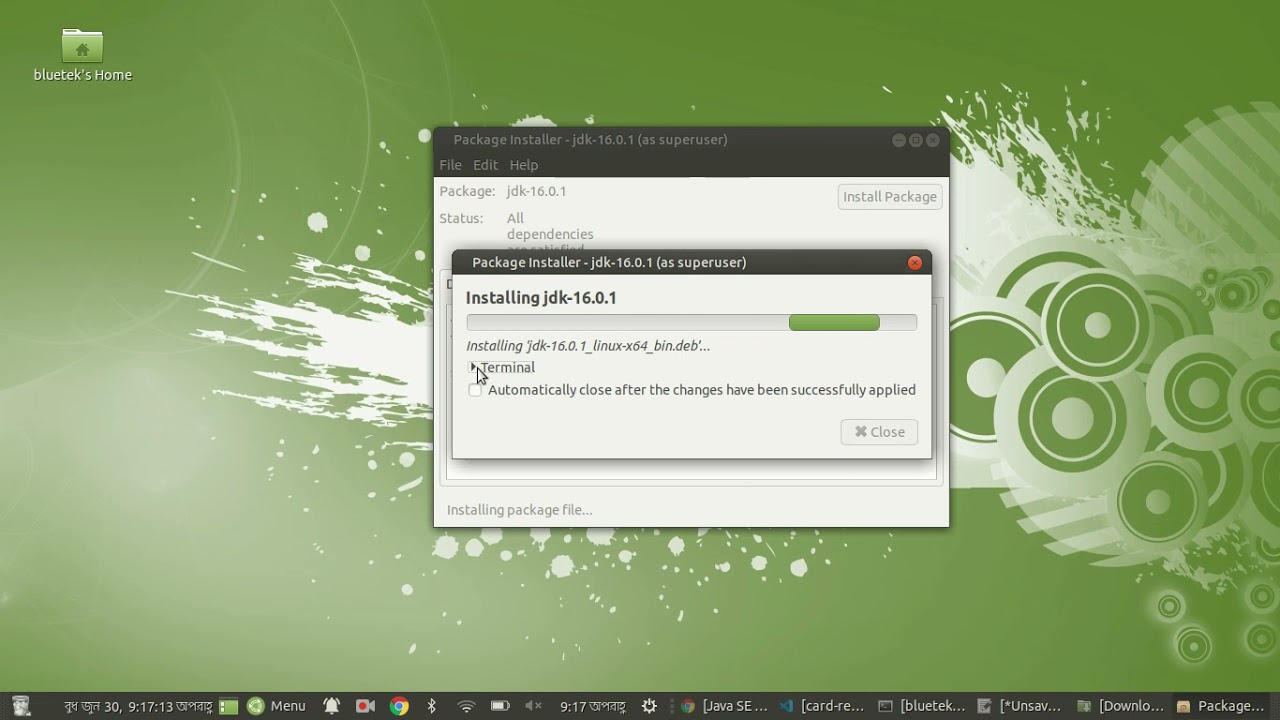Open bluetek's Home folder icon
The height and width of the screenshot is (720, 1280).
pyautogui.click(x=82, y=46)
